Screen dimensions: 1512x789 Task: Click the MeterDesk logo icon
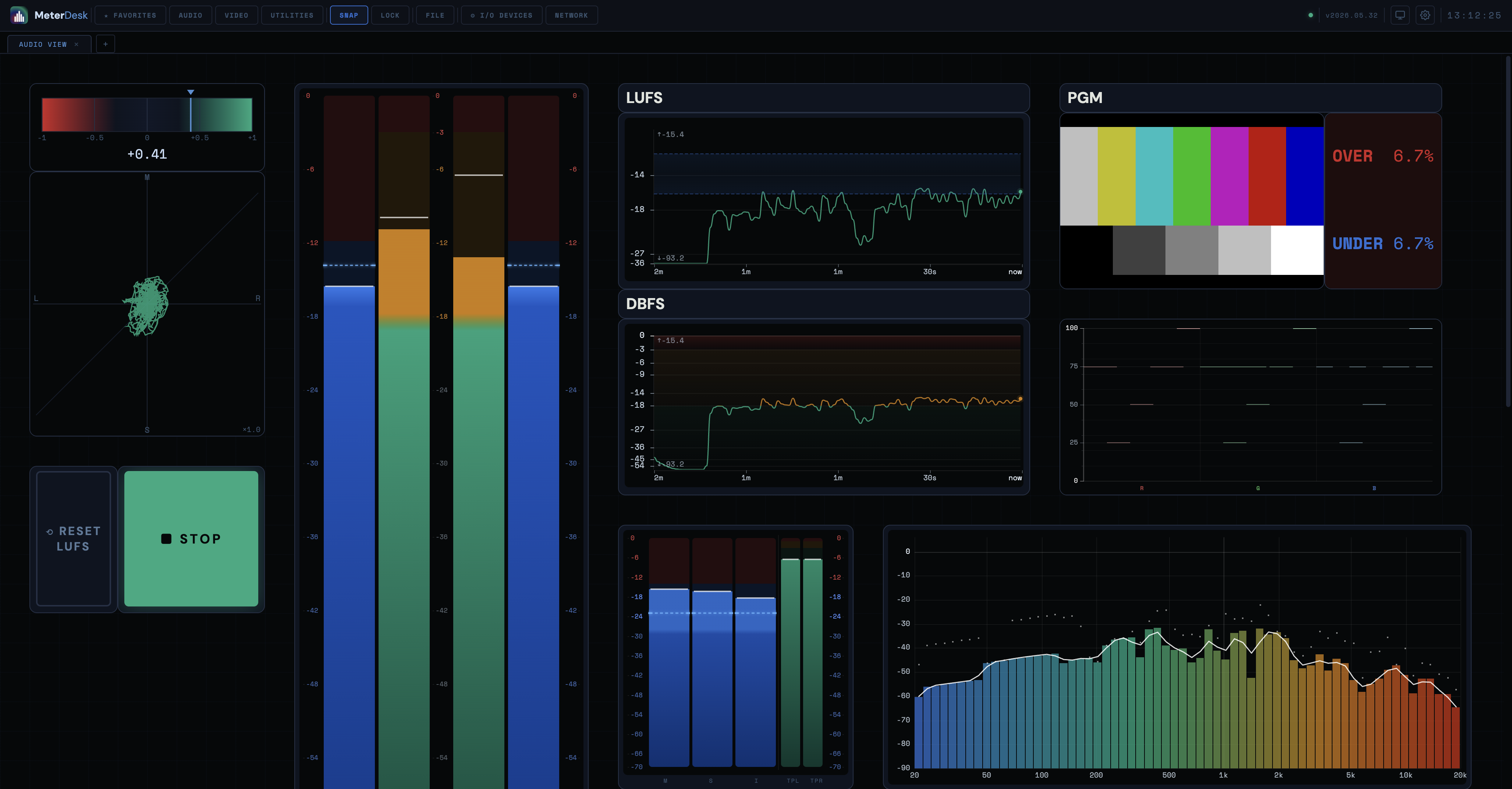(x=19, y=15)
